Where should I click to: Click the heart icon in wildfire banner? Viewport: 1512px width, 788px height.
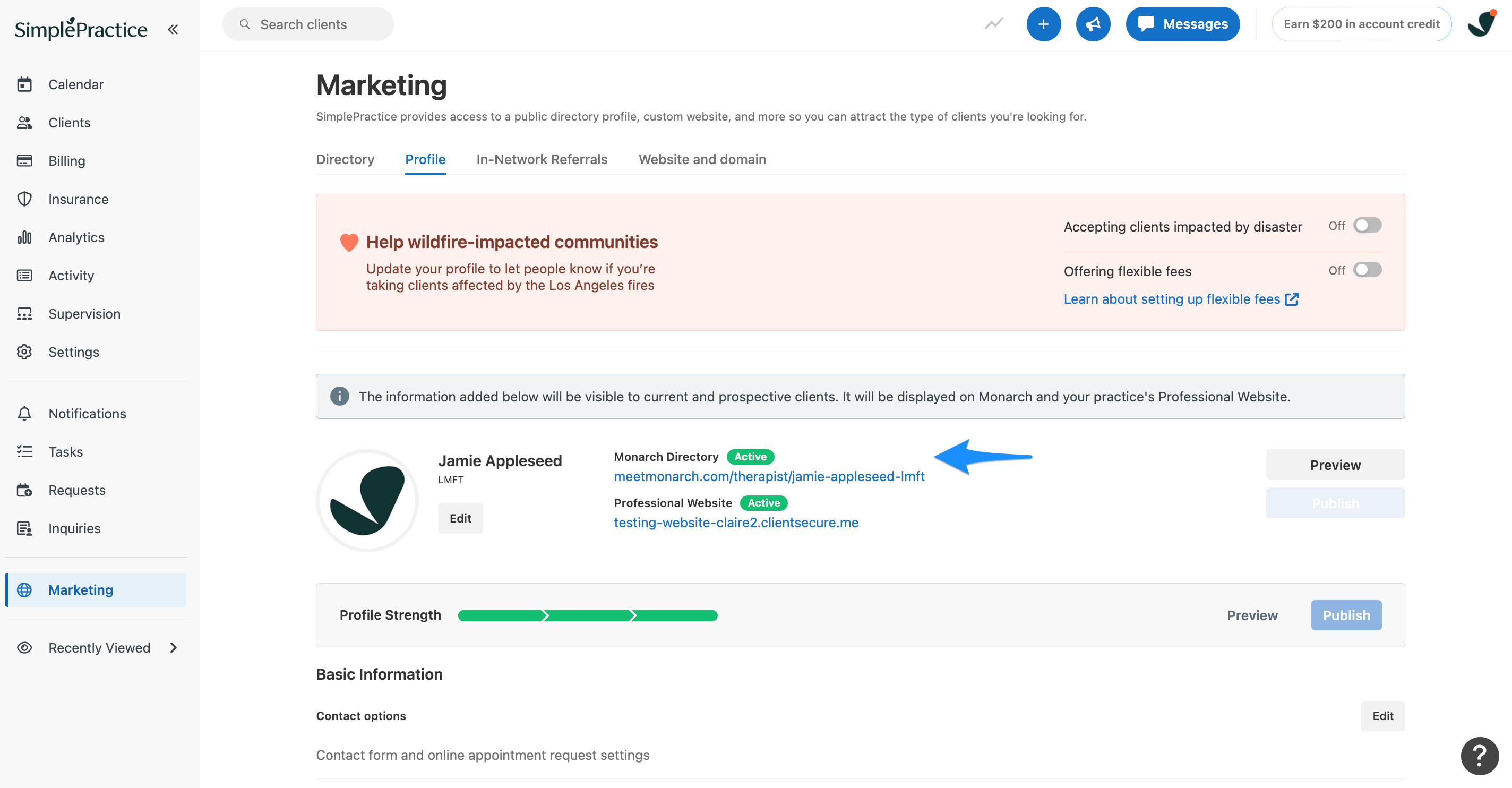pos(349,242)
